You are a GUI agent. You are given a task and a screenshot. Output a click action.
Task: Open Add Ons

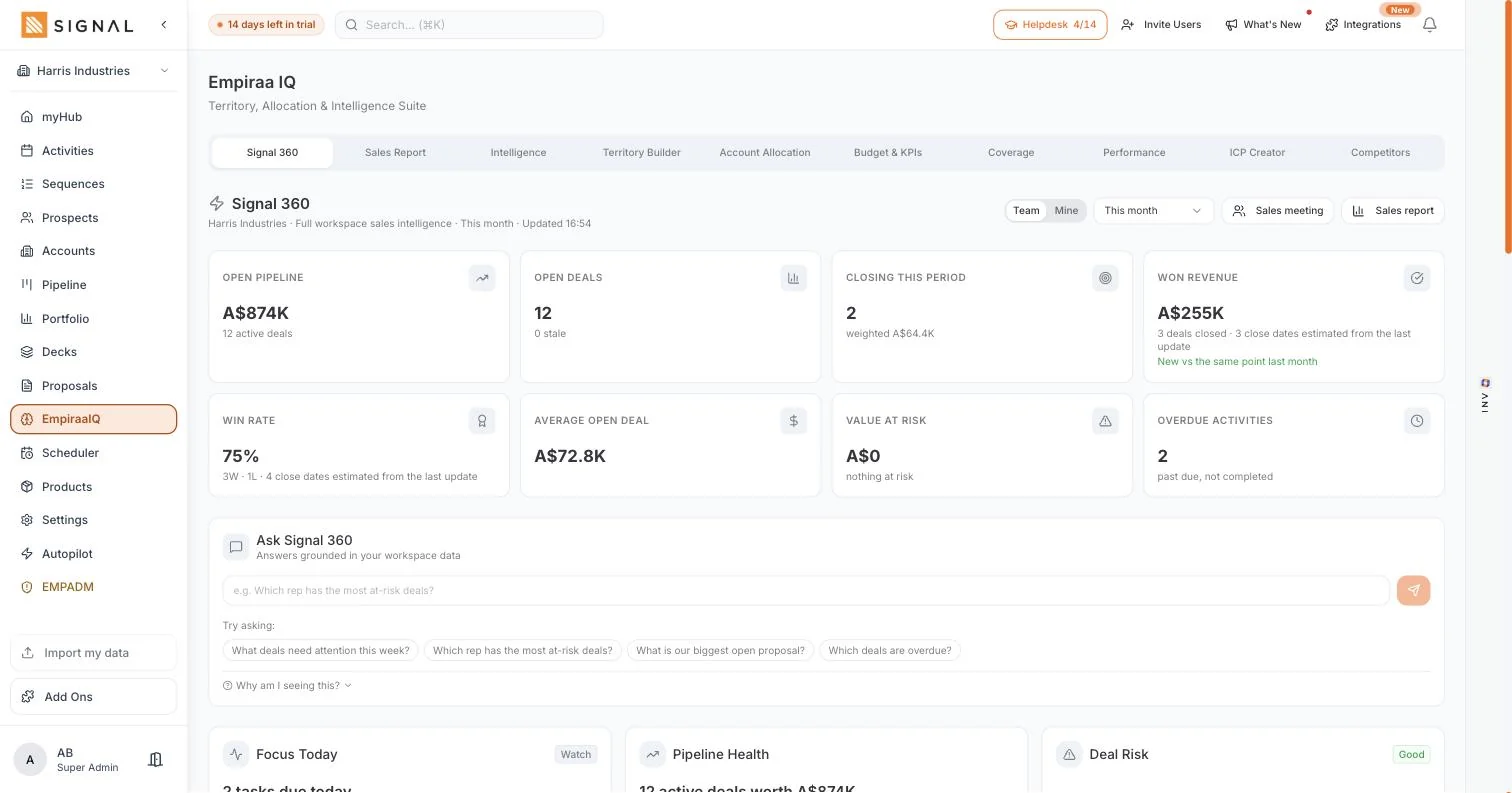click(x=94, y=697)
